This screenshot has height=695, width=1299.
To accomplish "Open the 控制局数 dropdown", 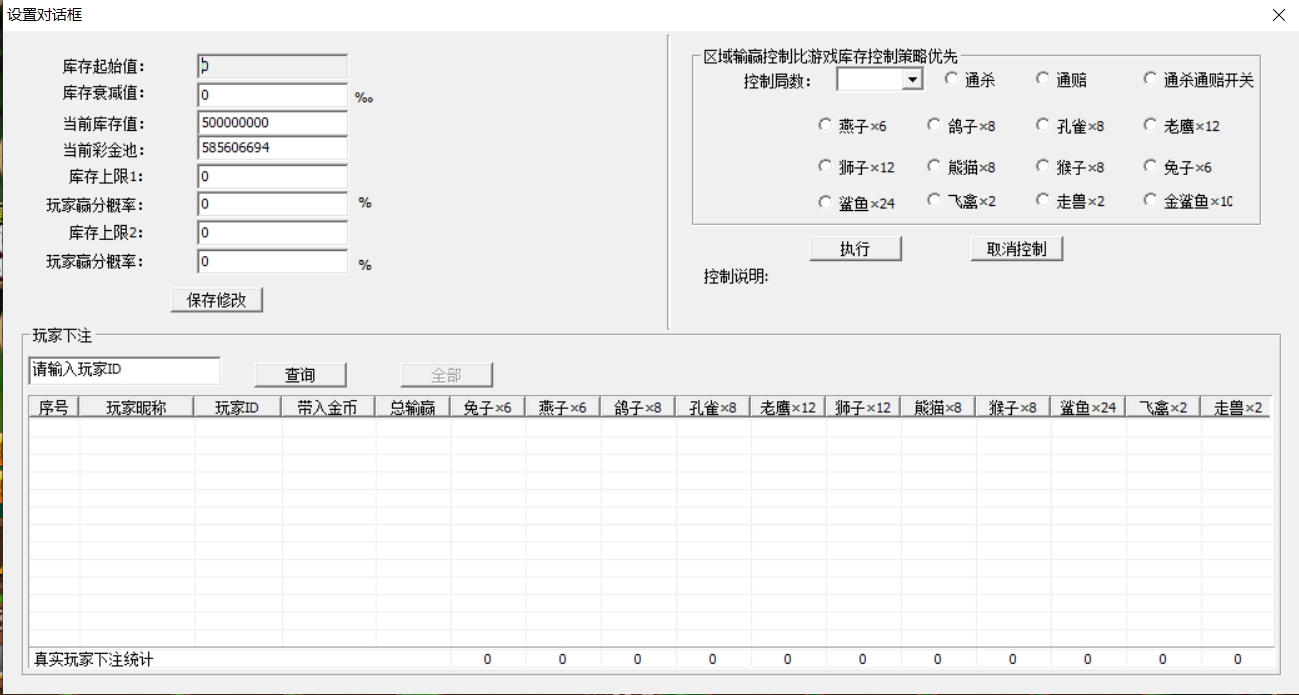I will pos(911,80).
